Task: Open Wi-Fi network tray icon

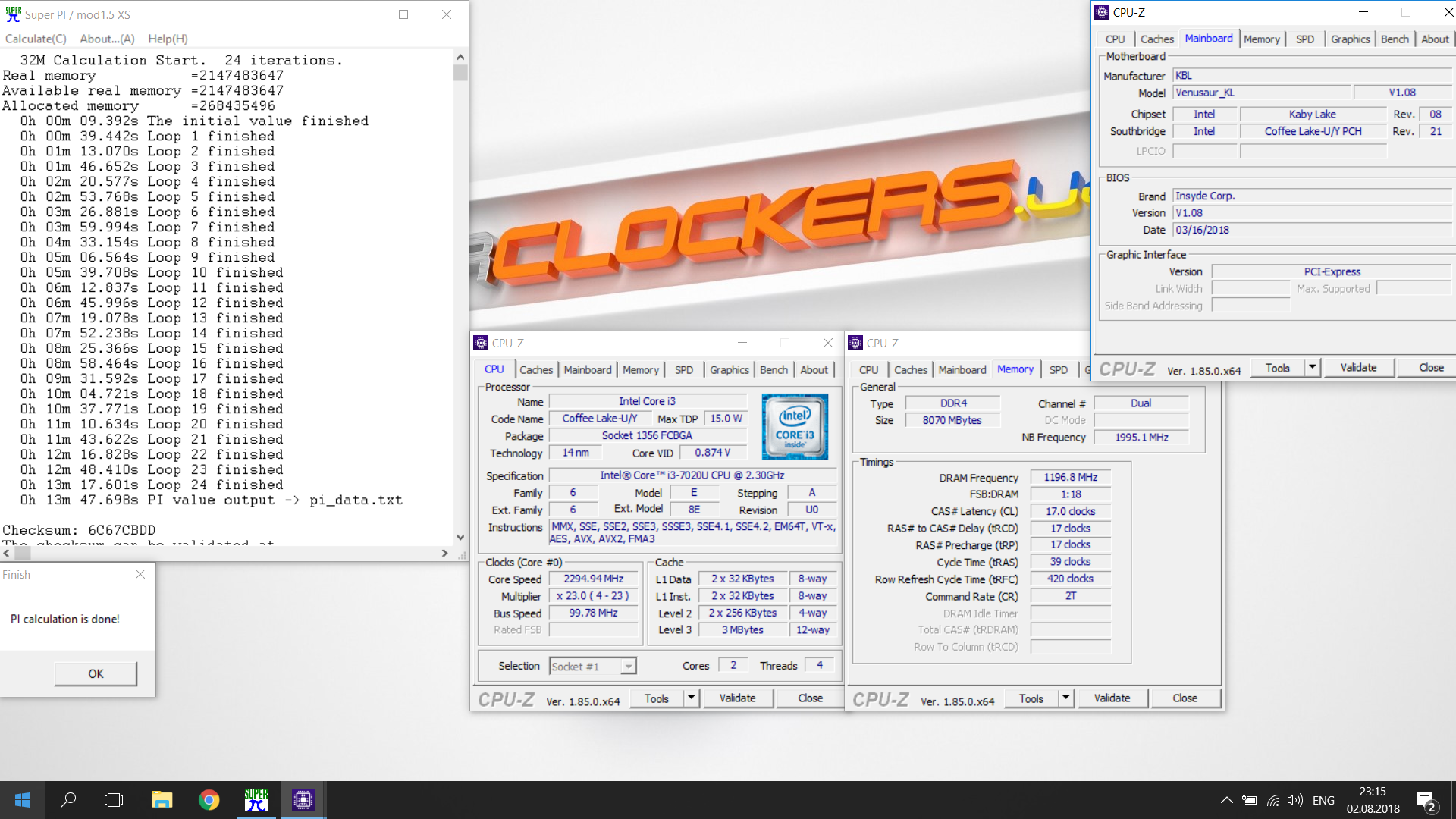Action: tap(1273, 800)
